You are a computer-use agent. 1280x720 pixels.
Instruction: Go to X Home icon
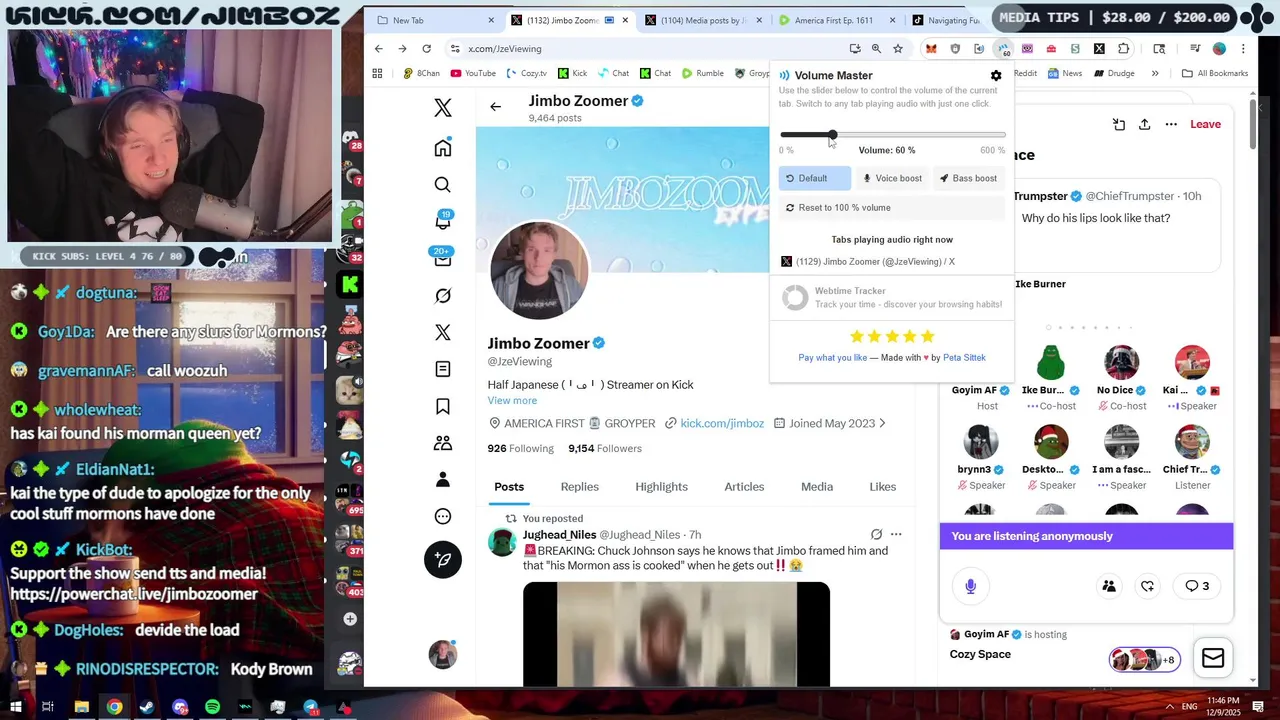click(x=443, y=148)
